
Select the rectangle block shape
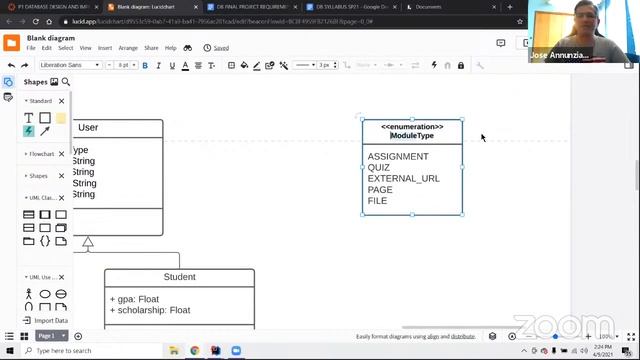click(x=45, y=118)
